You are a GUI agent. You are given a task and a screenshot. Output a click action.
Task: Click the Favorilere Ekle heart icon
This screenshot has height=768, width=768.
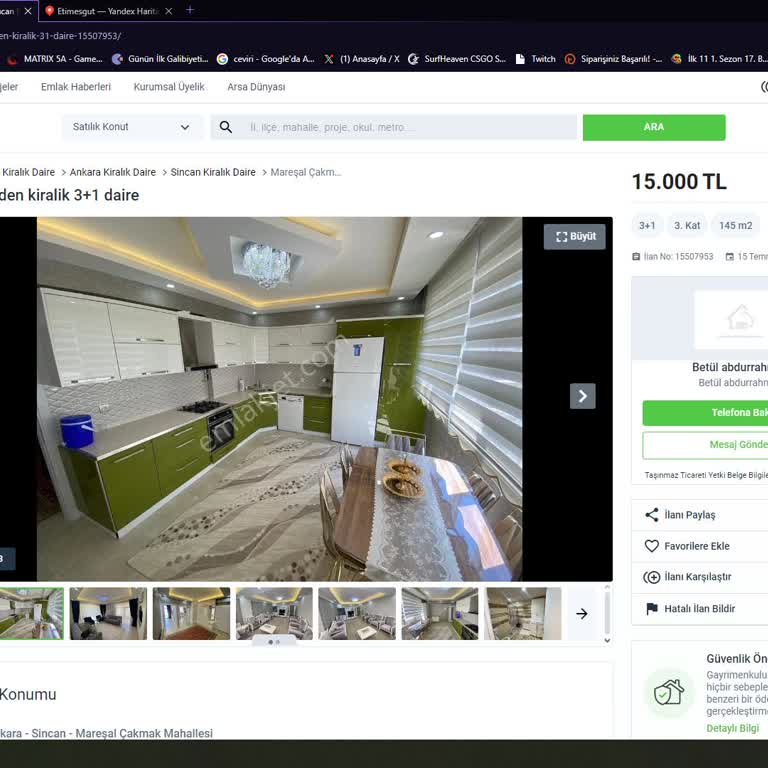coord(651,546)
